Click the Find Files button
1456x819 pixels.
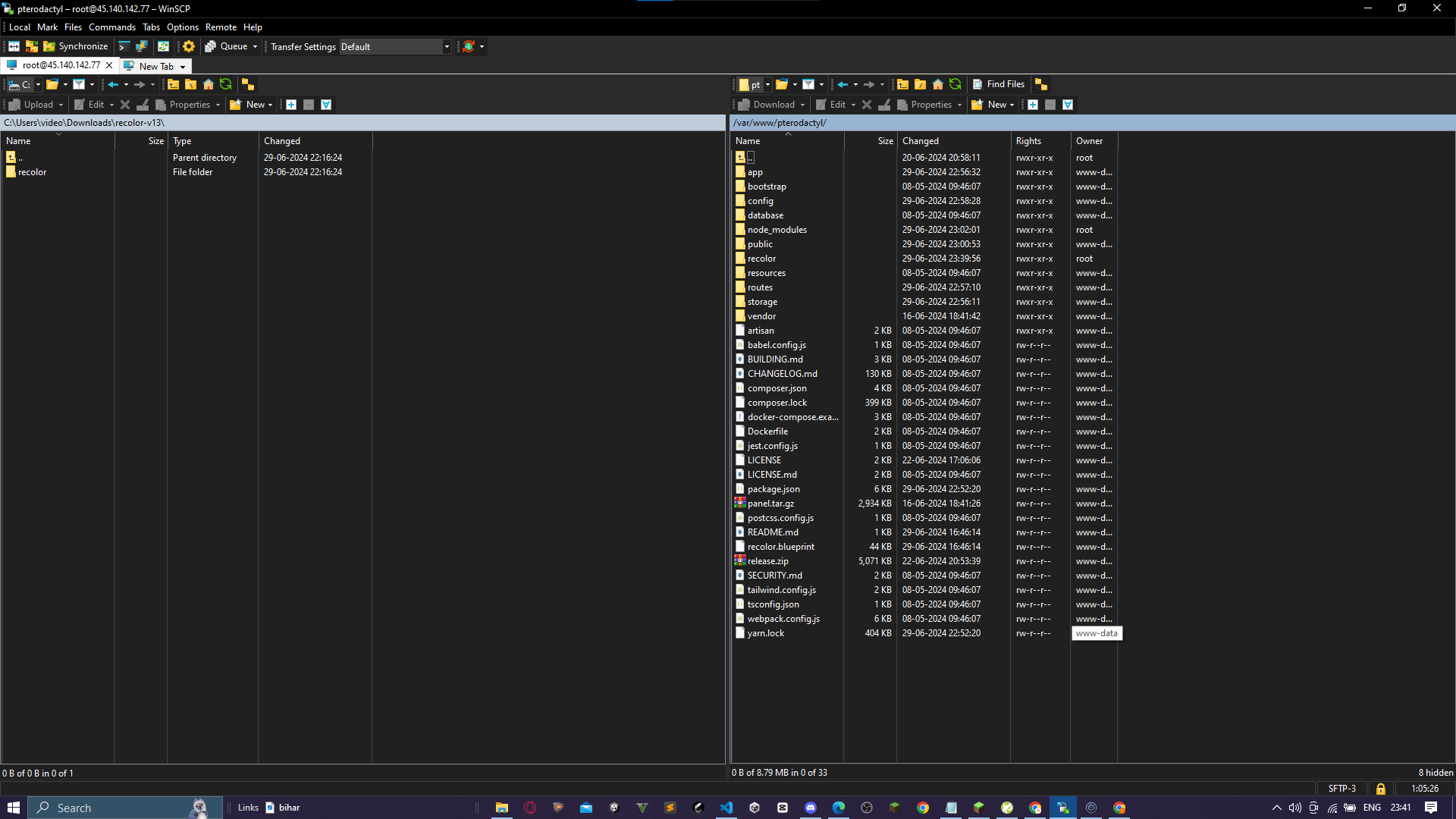(998, 84)
